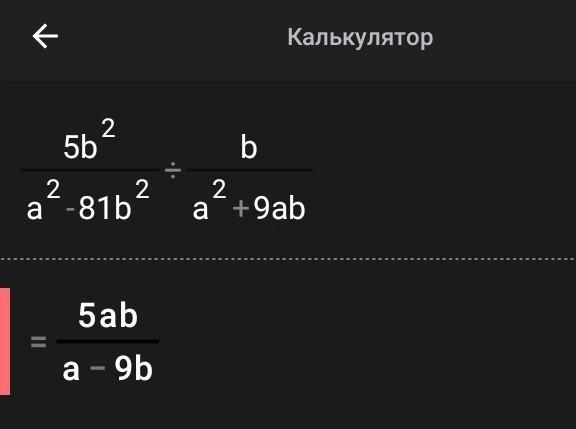The width and height of the screenshot is (576, 429).
Task: Click the plus sign in a²+9ab
Action: coord(241,209)
